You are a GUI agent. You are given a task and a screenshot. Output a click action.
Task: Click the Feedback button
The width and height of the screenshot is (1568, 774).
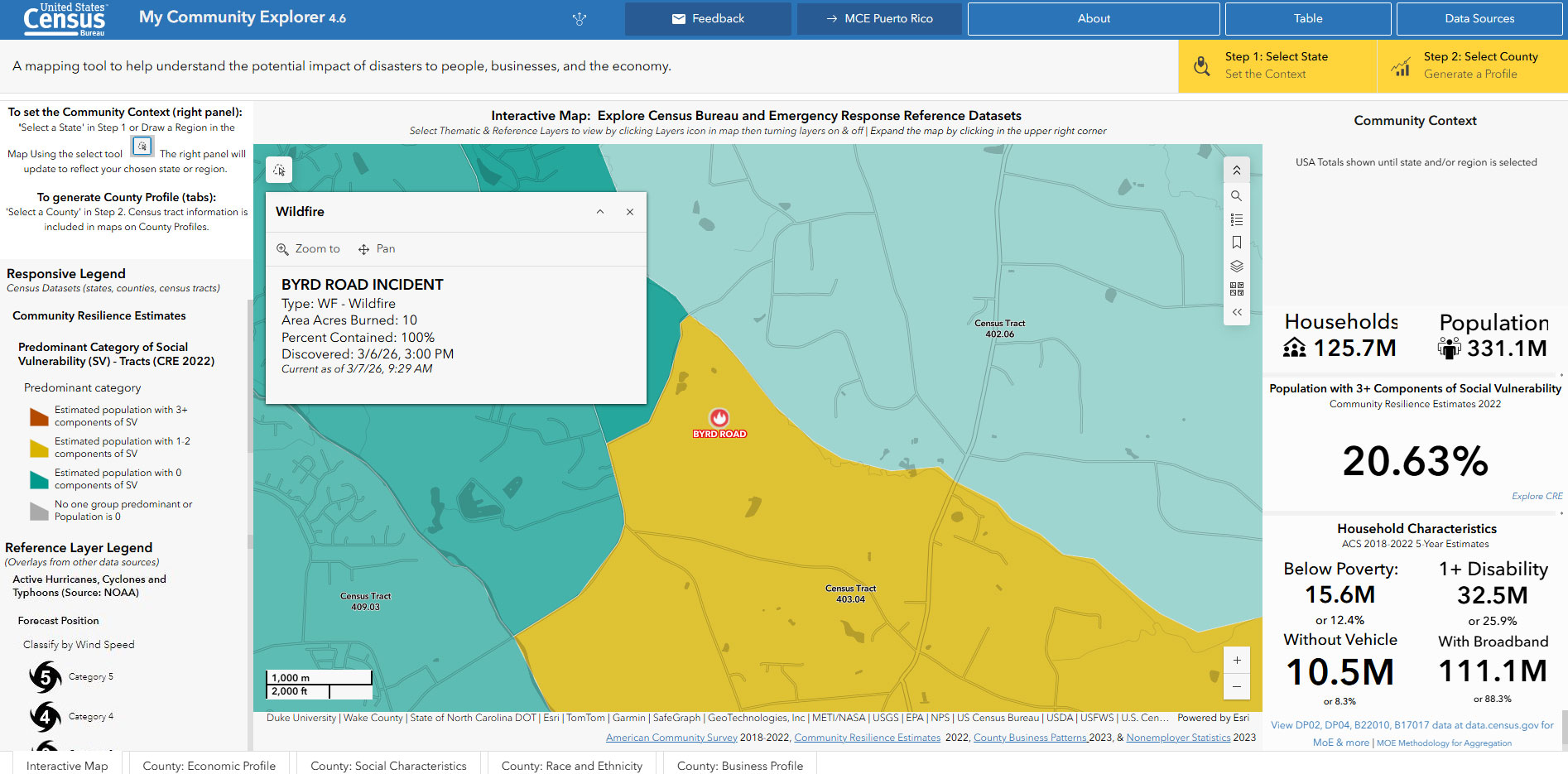[x=707, y=19]
